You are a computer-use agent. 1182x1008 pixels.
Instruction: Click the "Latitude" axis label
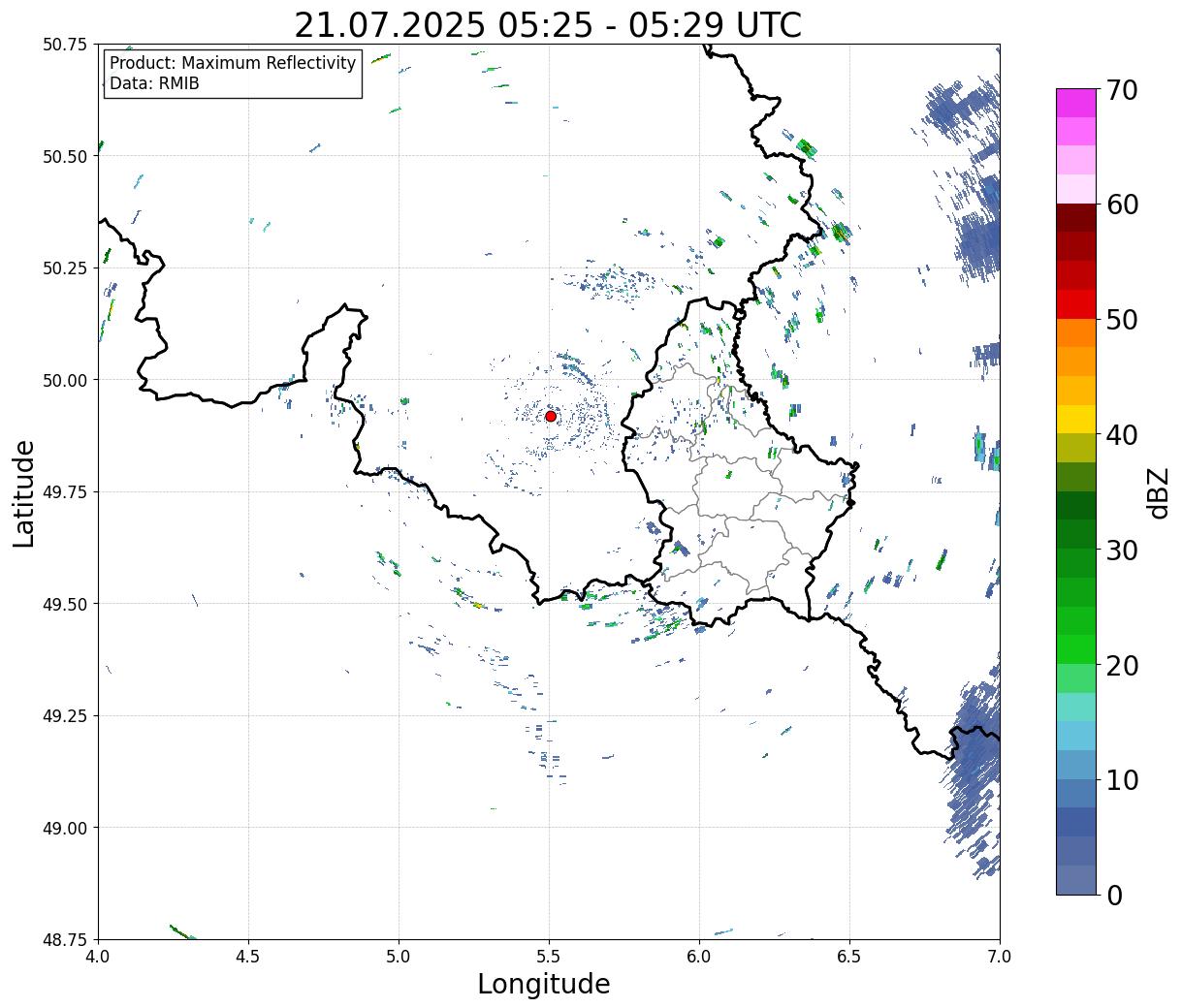point(24,492)
